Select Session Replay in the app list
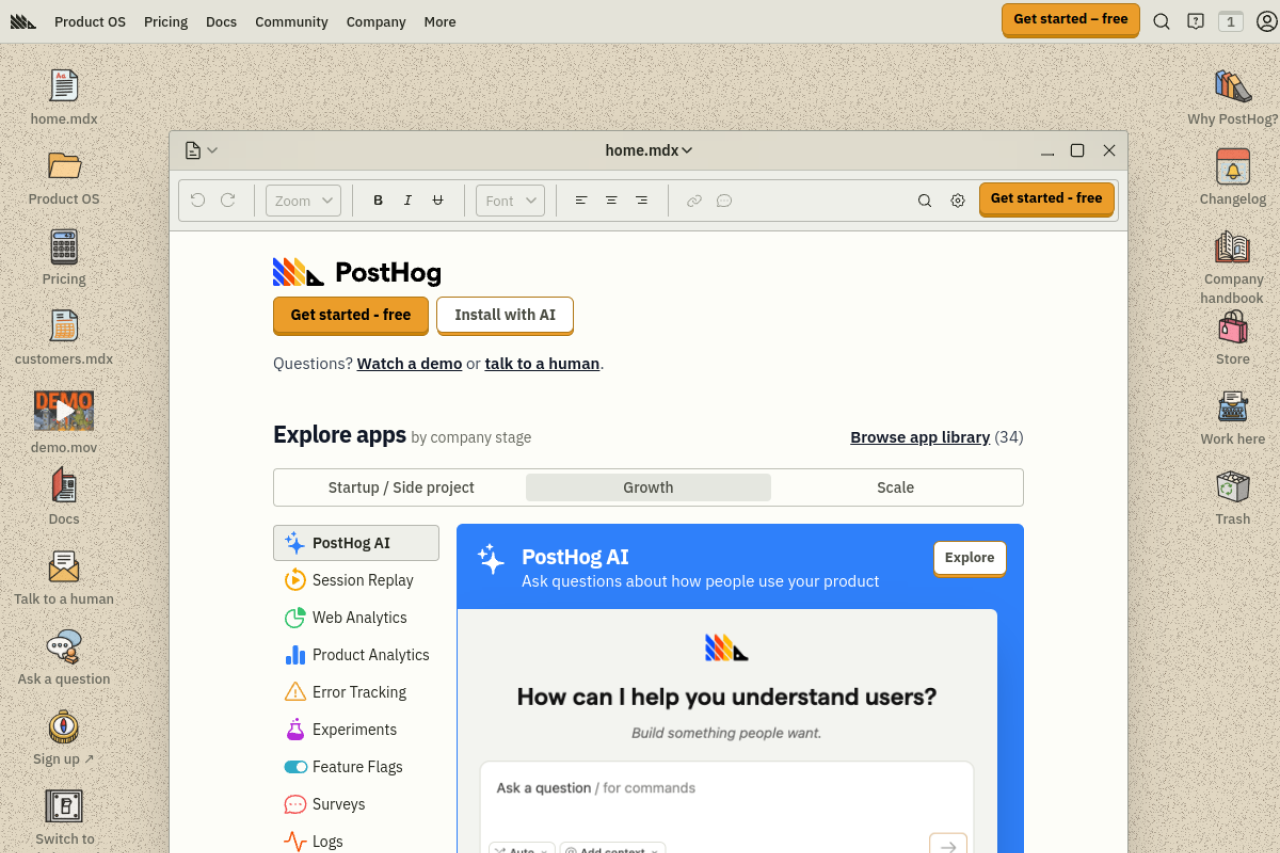 (362, 580)
